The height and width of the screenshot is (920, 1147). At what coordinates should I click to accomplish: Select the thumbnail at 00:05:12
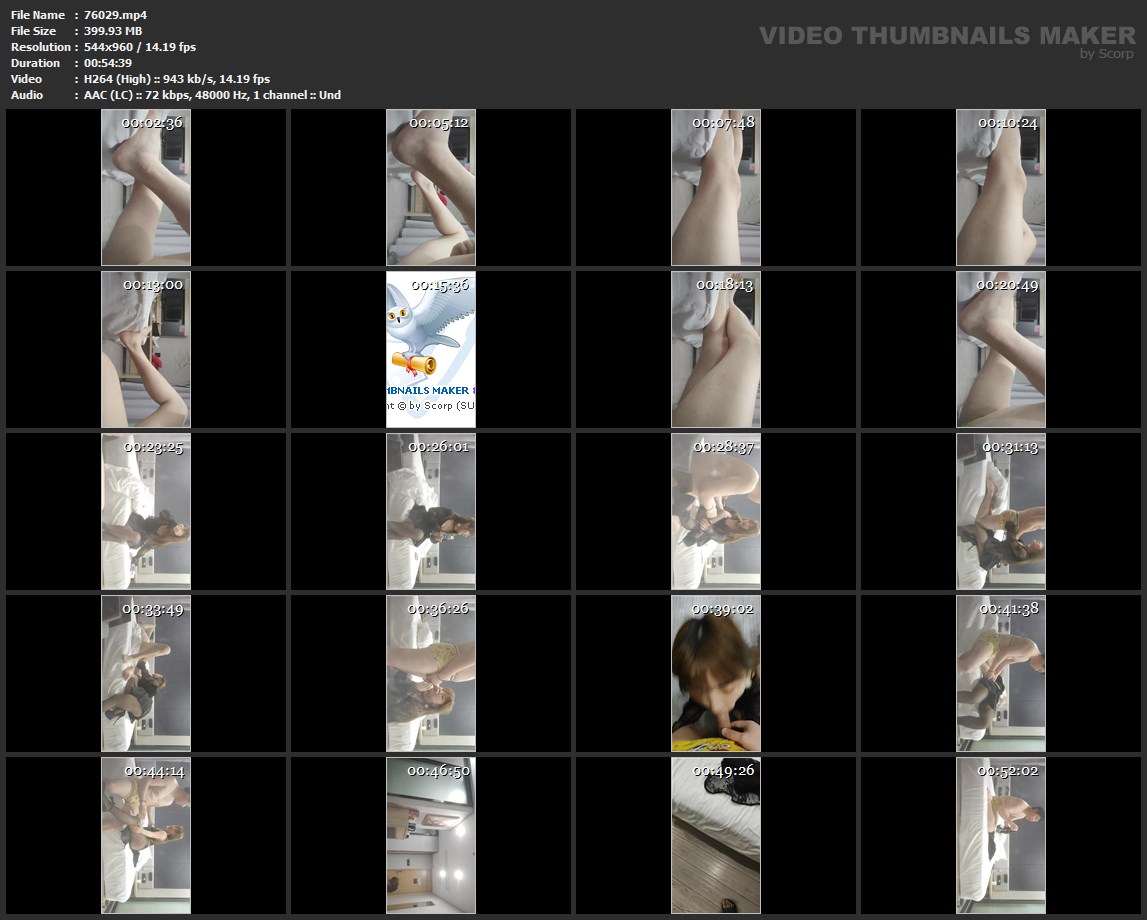click(431, 187)
